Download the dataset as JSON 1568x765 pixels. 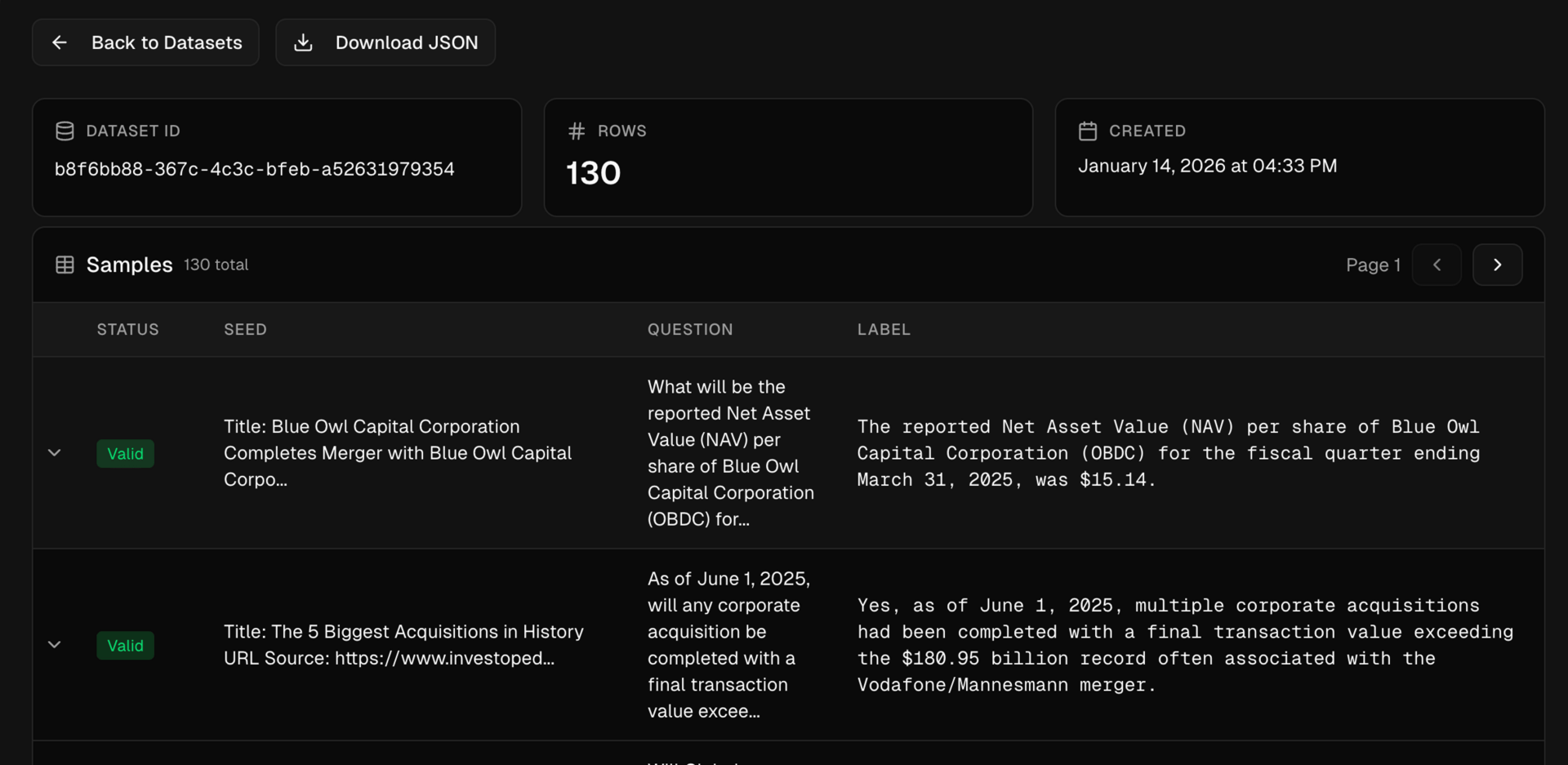(385, 42)
